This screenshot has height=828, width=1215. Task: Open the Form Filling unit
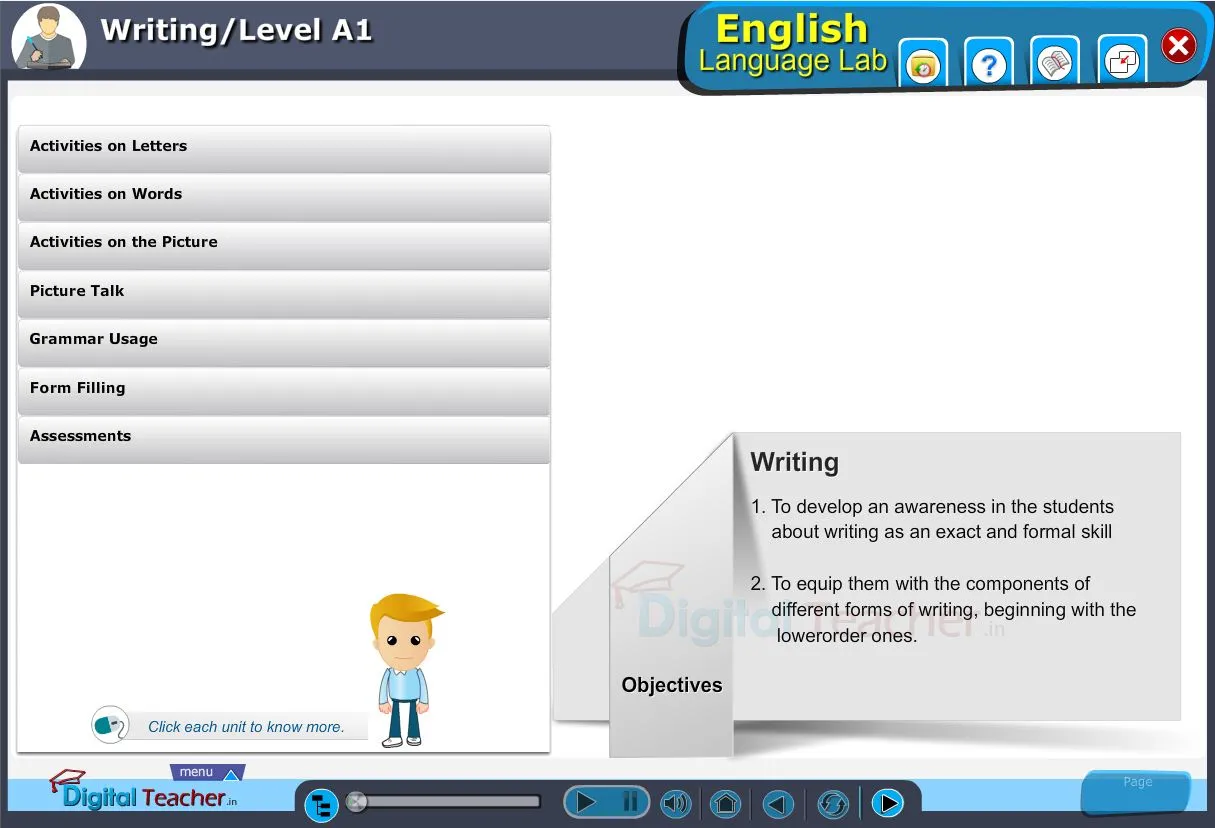[x=284, y=390]
